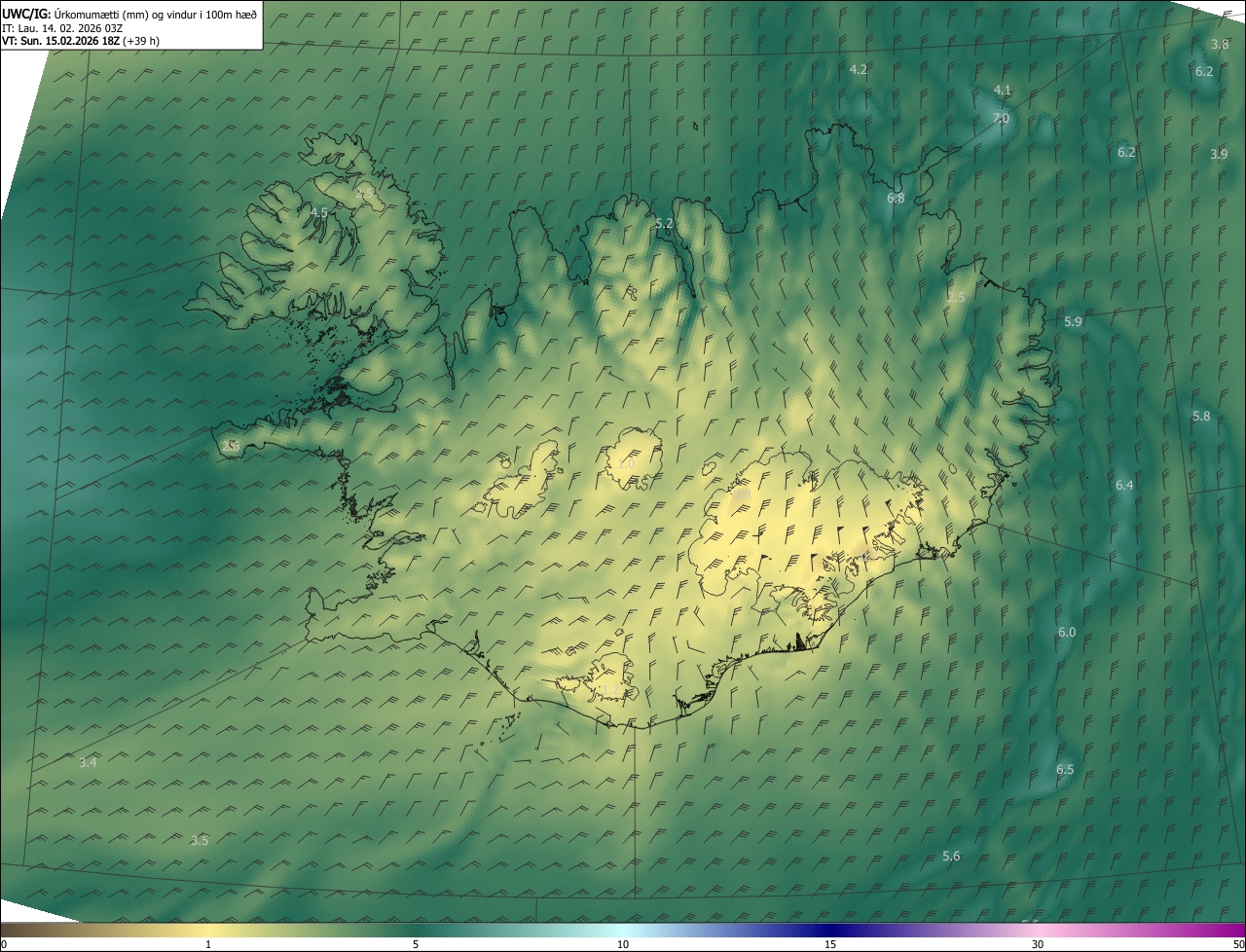Click the map value label "6.4"
Screen dimensions: 1246x952
coord(1124,485)
